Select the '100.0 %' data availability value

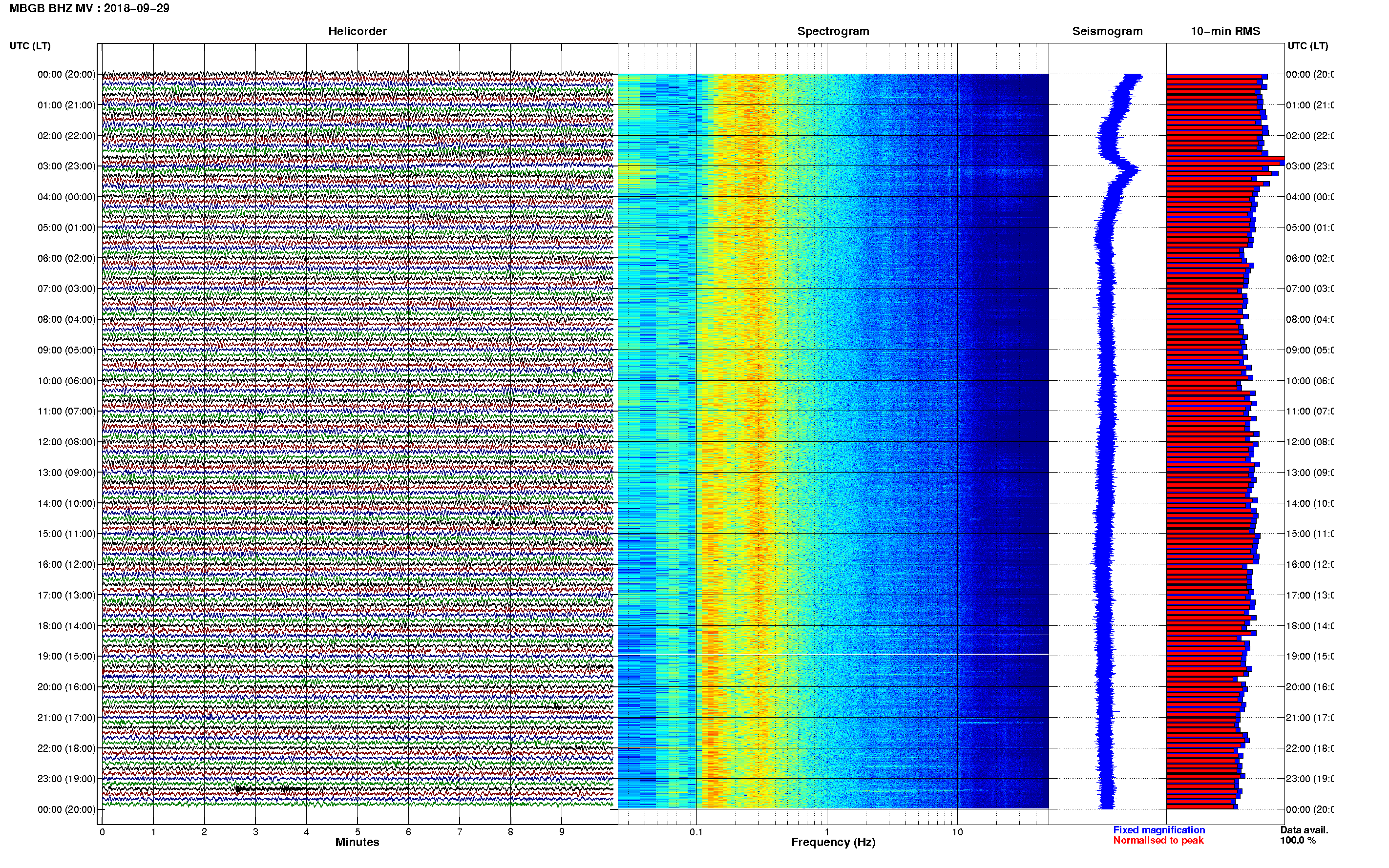click(1298, 841)
